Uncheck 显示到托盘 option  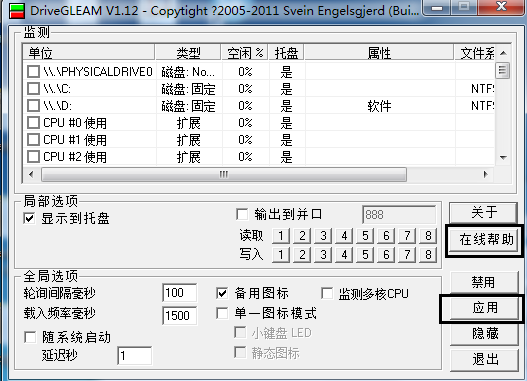(30, 218)
